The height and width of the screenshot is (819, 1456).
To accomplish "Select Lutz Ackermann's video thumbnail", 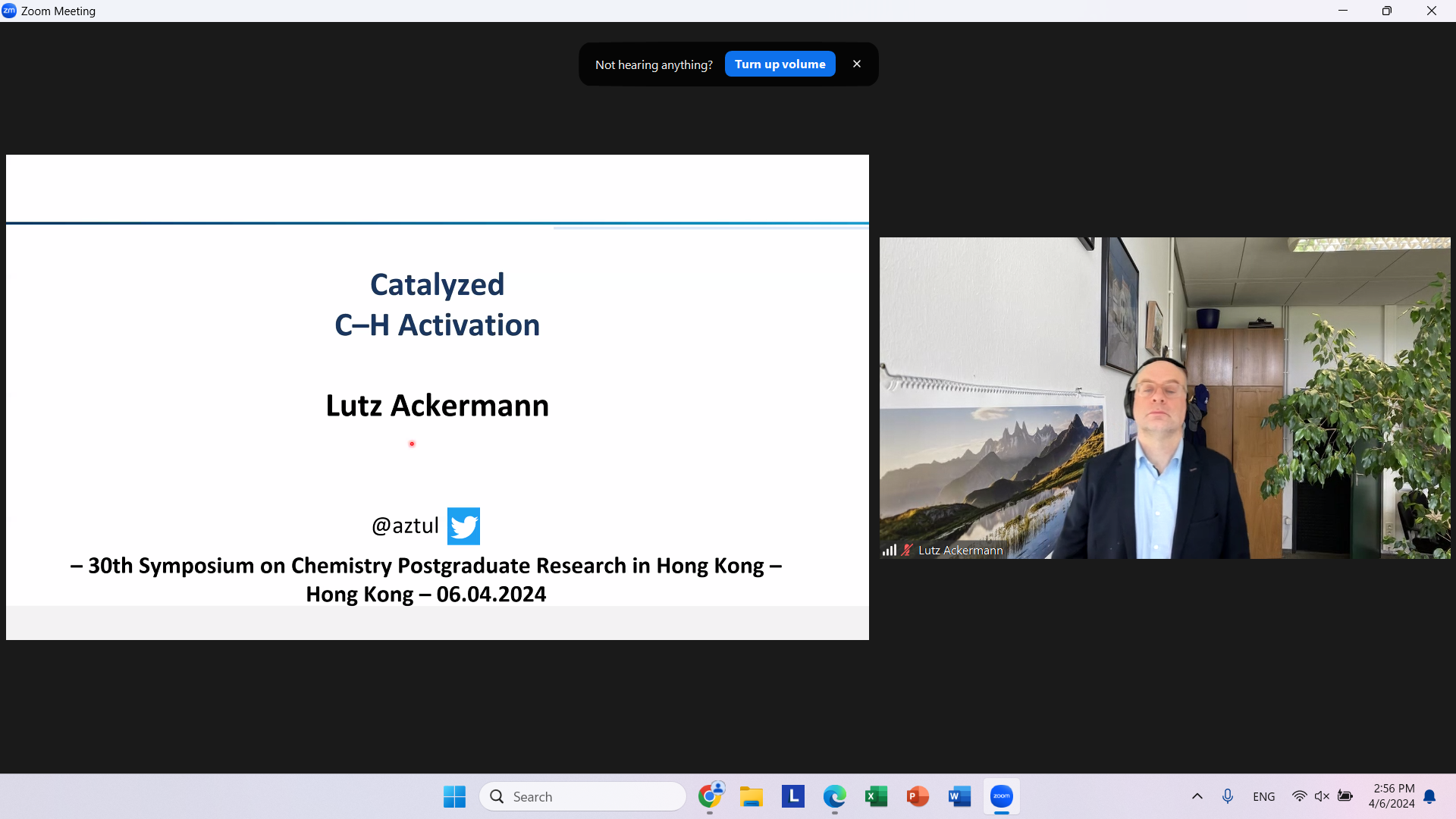I will tap(1165, 398).
